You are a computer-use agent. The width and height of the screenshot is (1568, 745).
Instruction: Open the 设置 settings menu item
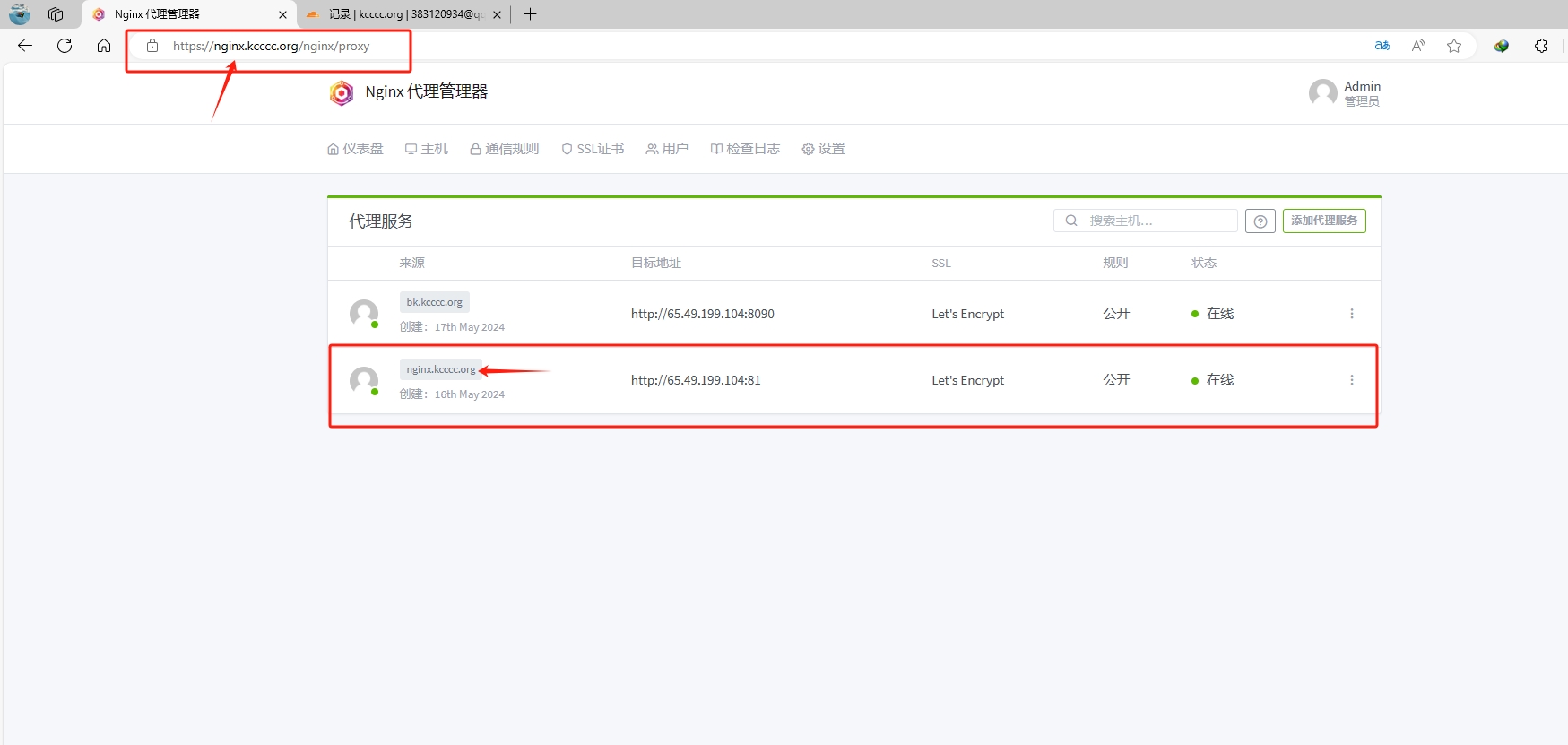pos(823,149)
